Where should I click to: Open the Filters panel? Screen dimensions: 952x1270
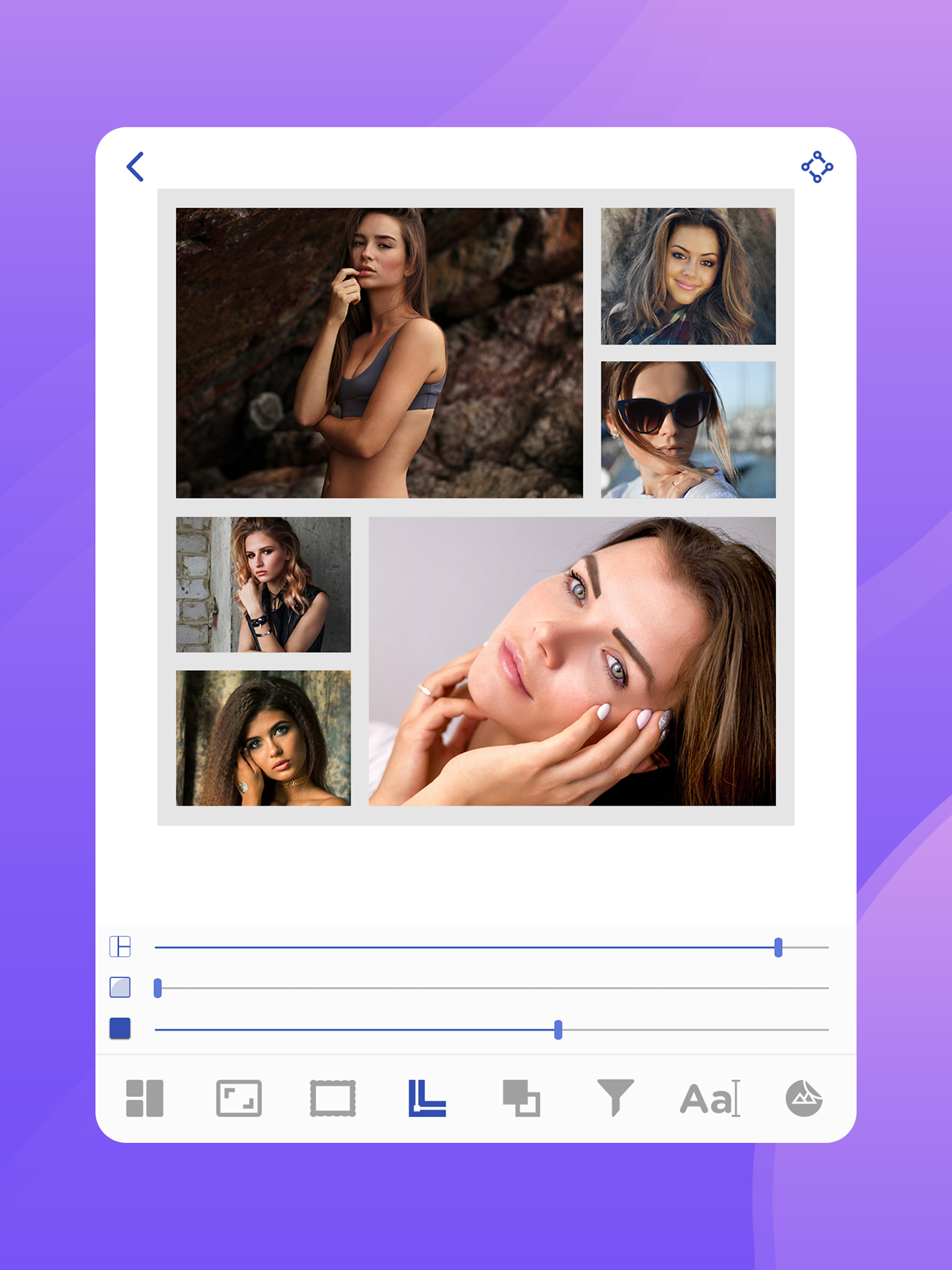tap(616, 1098)
